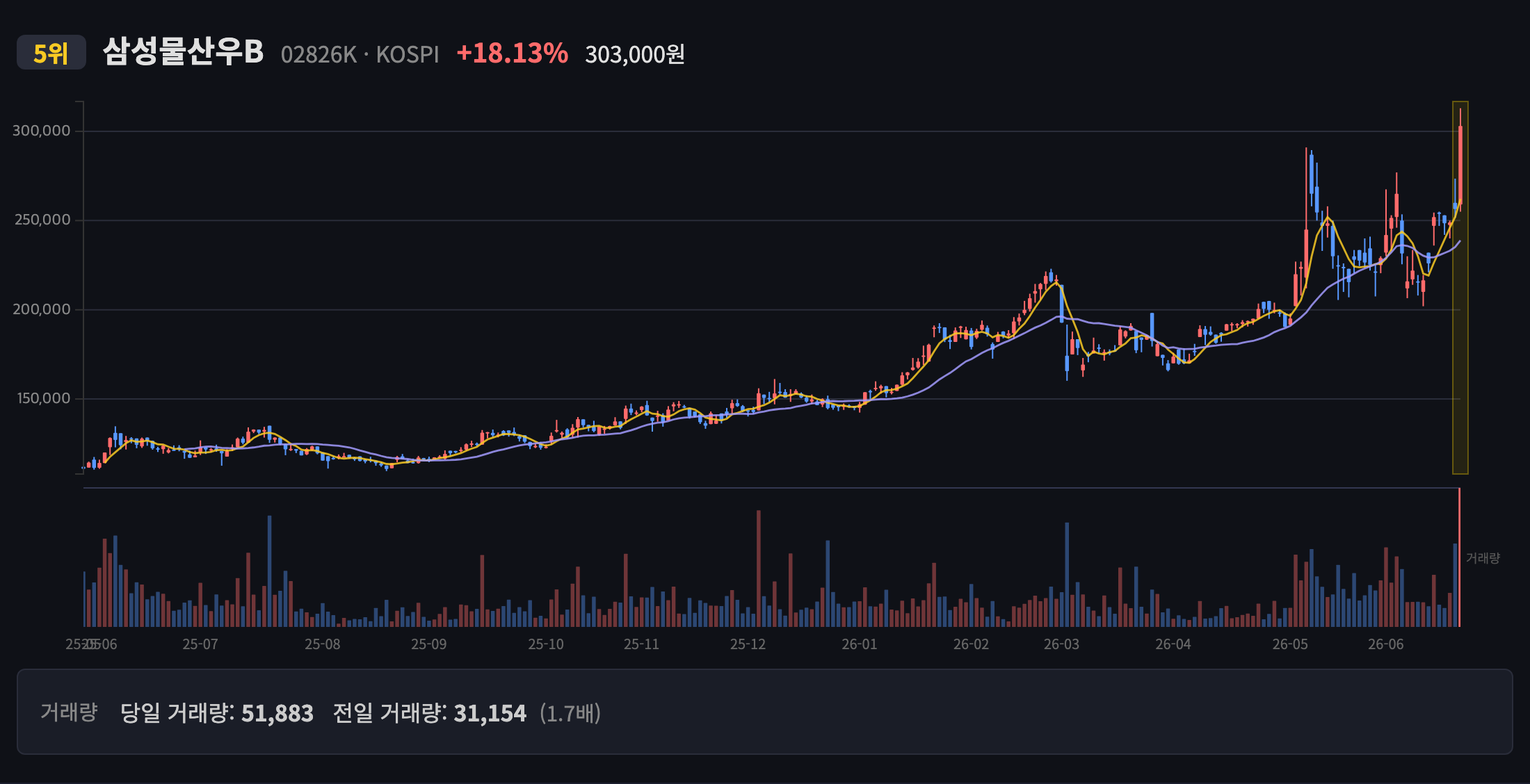Screen dimensions: 1530x784
Task: Click the highlighted latest candlestick column
Action: [x=1460, y=288]
